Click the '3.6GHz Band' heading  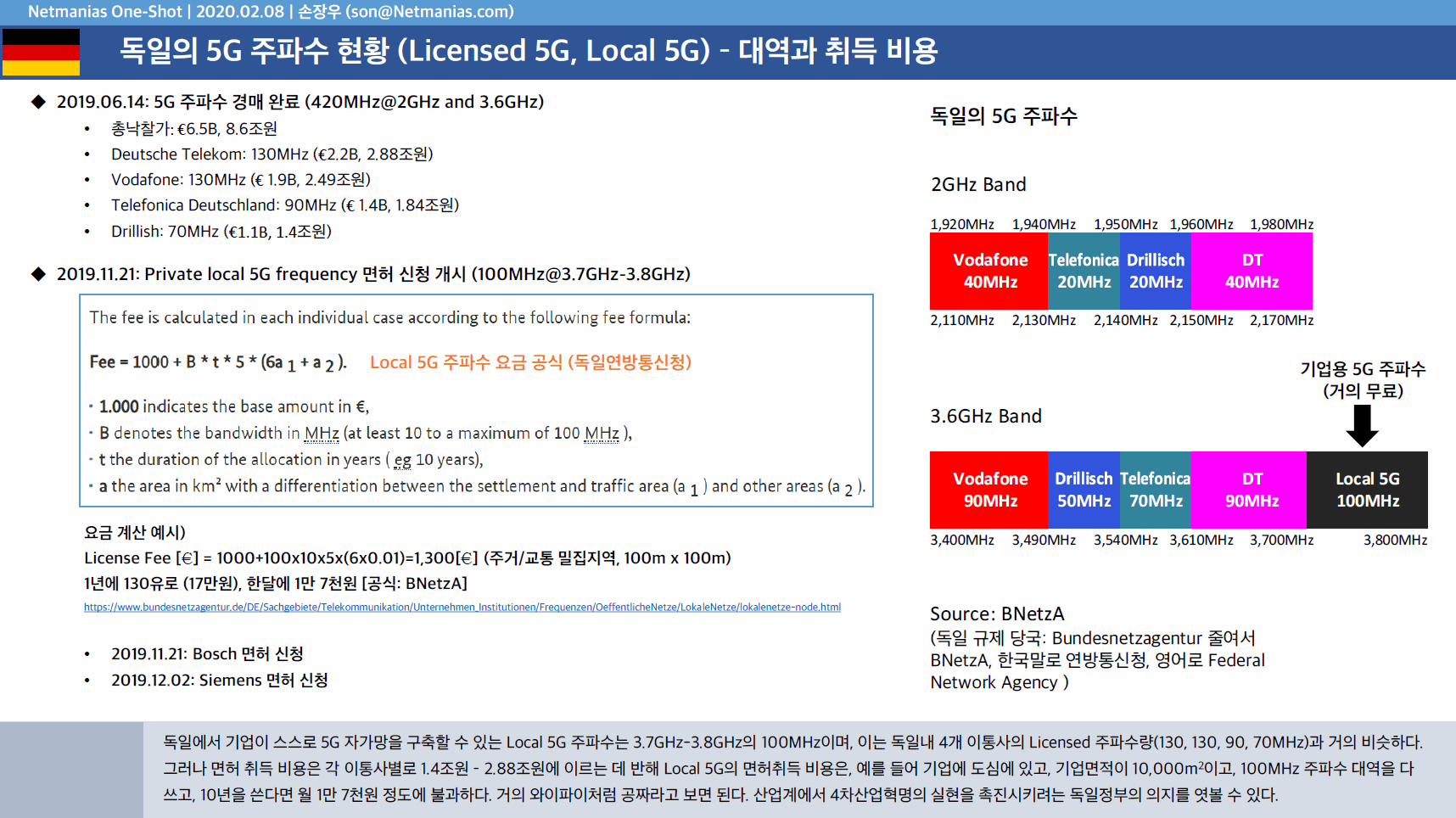(x=986, y=417)
